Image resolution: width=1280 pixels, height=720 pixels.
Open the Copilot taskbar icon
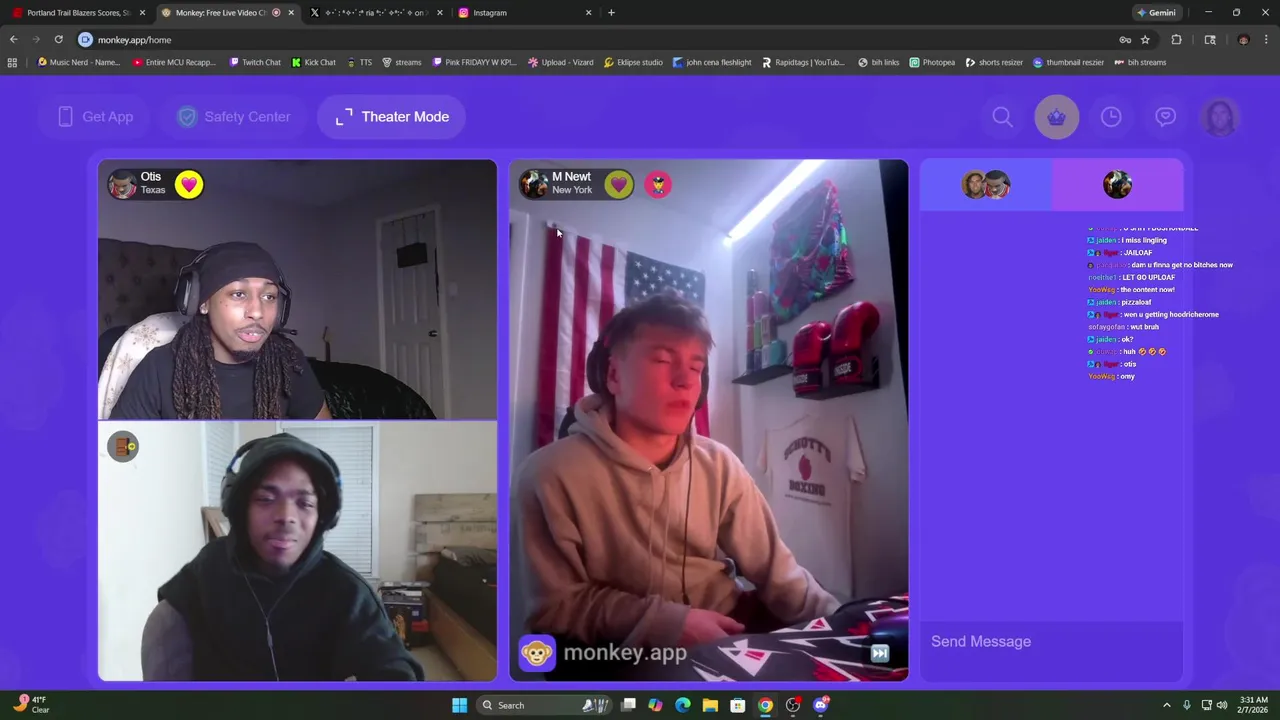(x=655, y=705)
